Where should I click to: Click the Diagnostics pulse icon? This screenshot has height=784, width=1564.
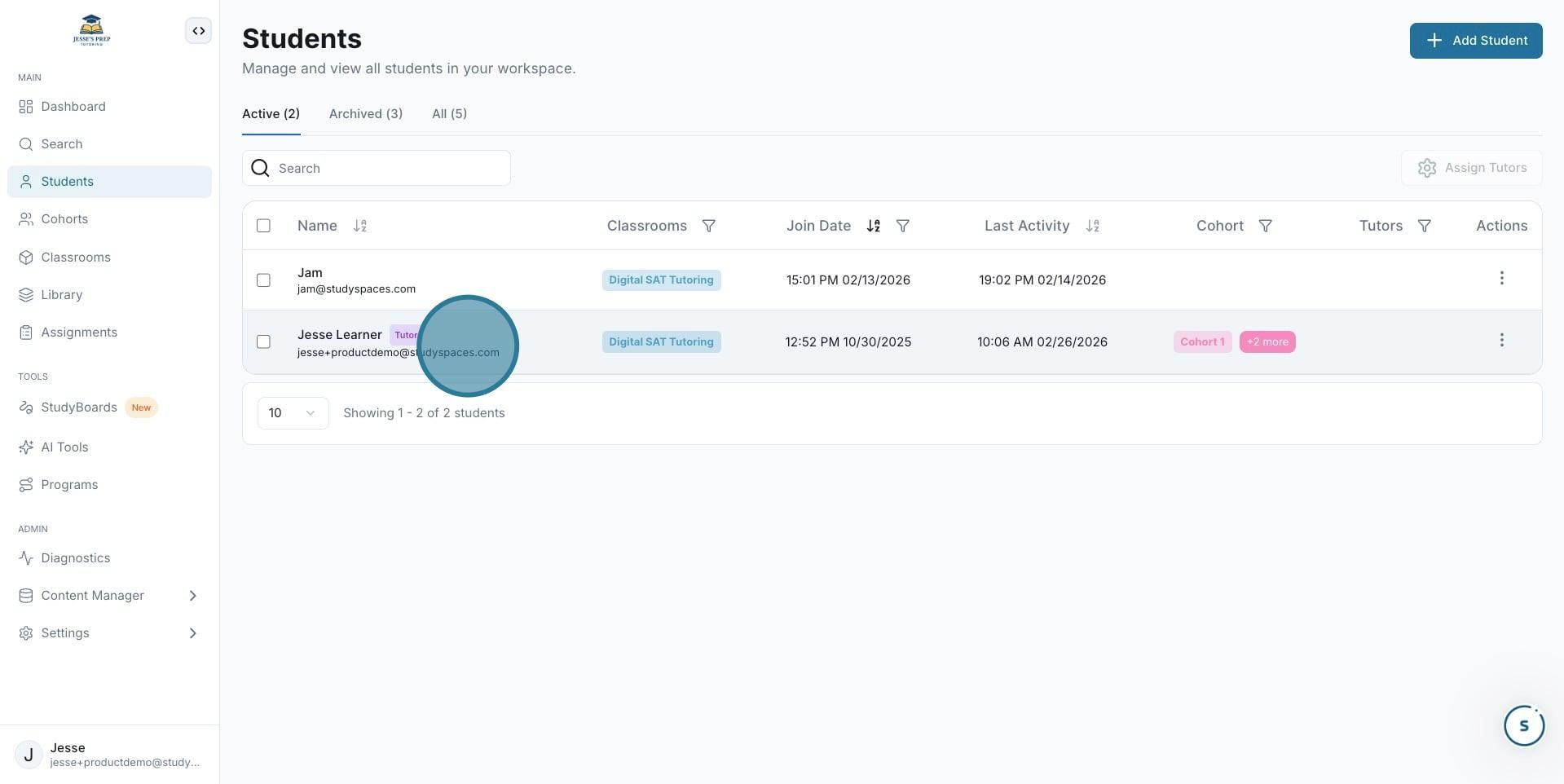click(26, 558)
